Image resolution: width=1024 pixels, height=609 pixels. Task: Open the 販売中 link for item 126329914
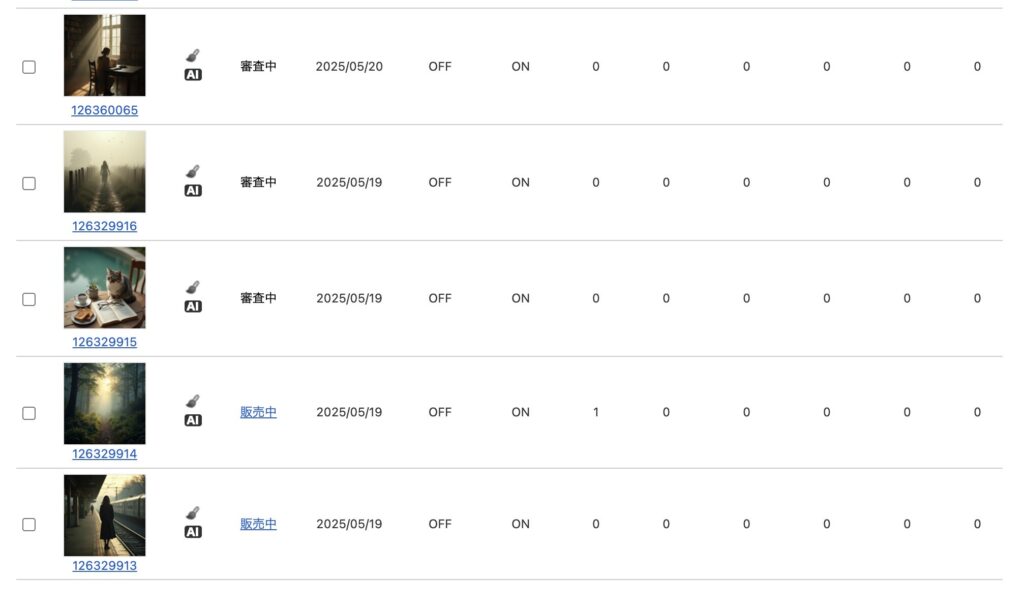click(258, 412)
